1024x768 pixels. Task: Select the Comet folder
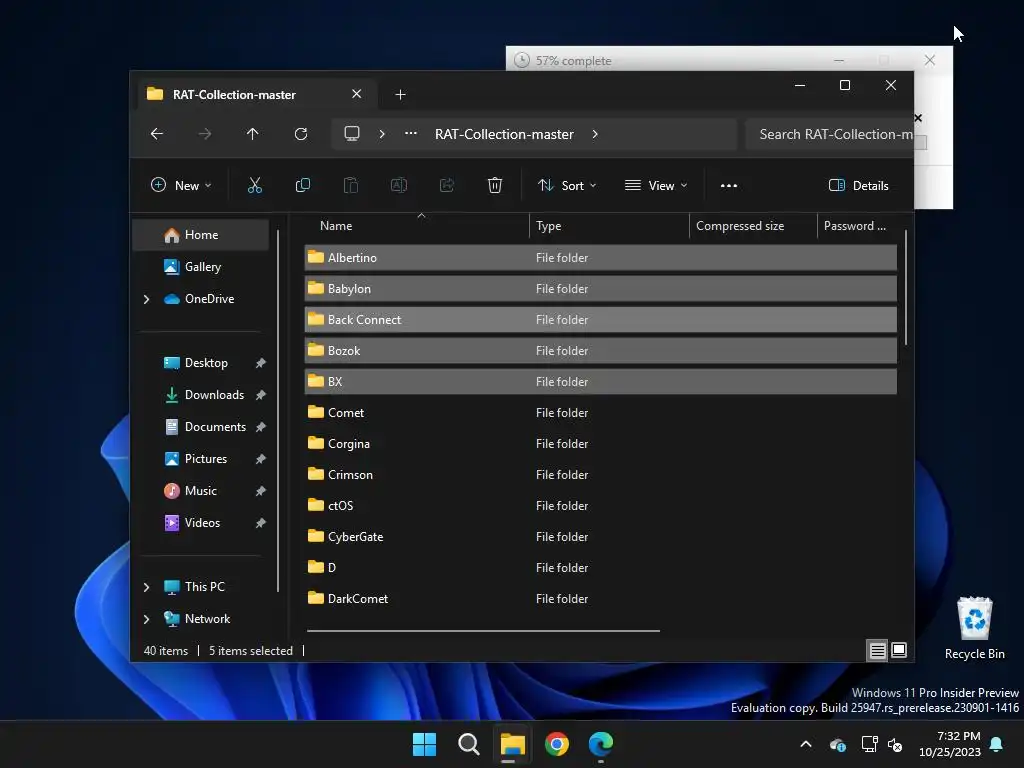(x=600, y=413)
